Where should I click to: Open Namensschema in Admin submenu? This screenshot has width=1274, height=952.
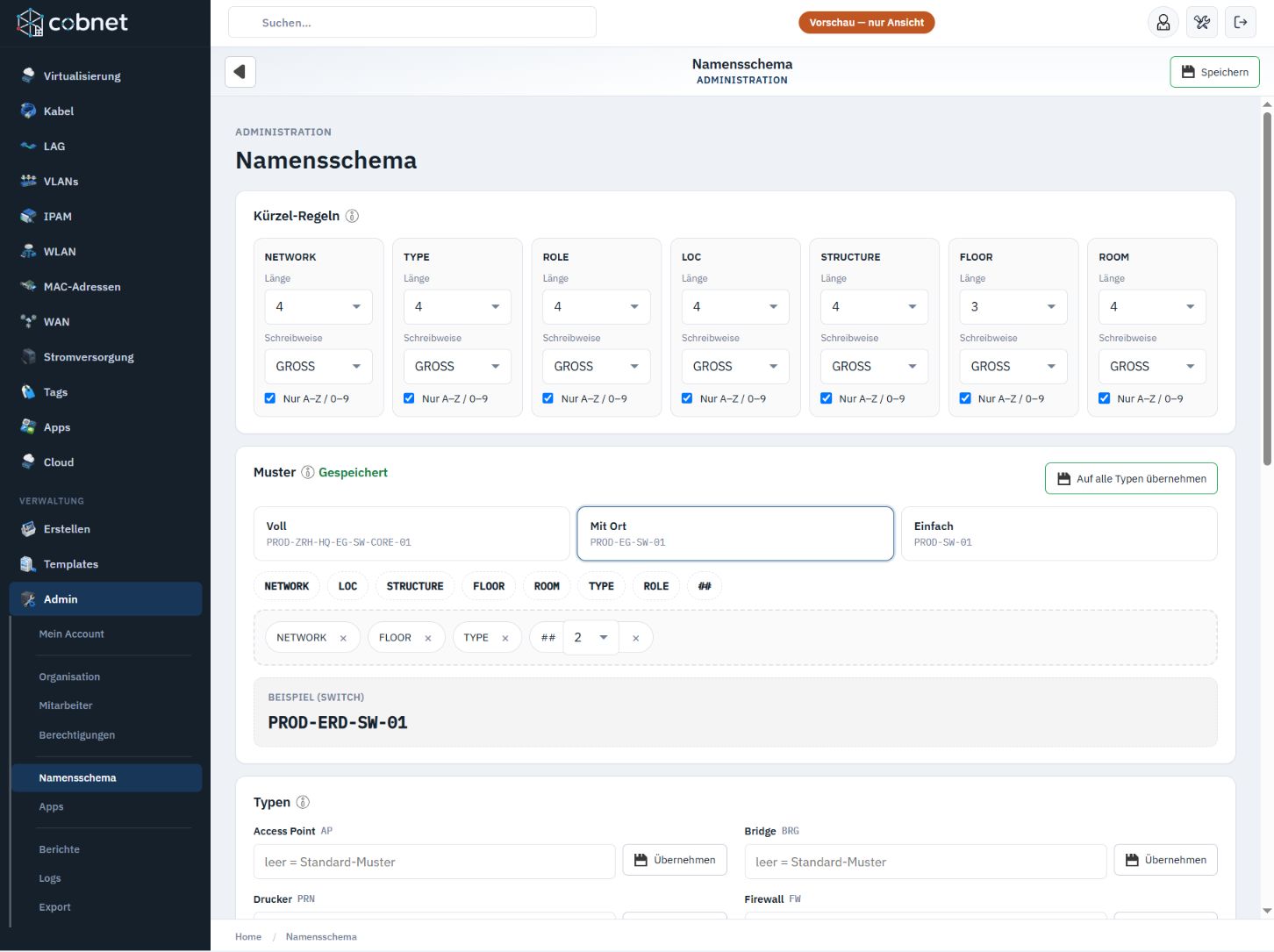pos(106,778)
